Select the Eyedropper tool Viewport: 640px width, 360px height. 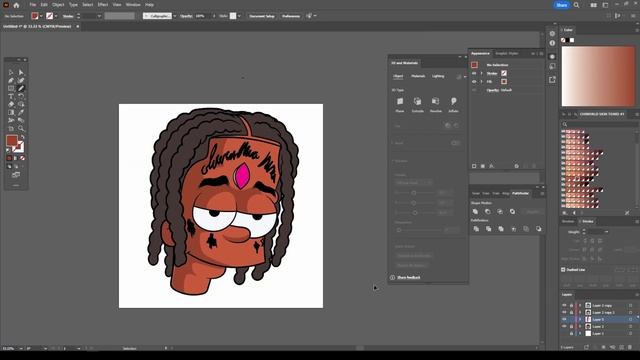click(21, 112)
